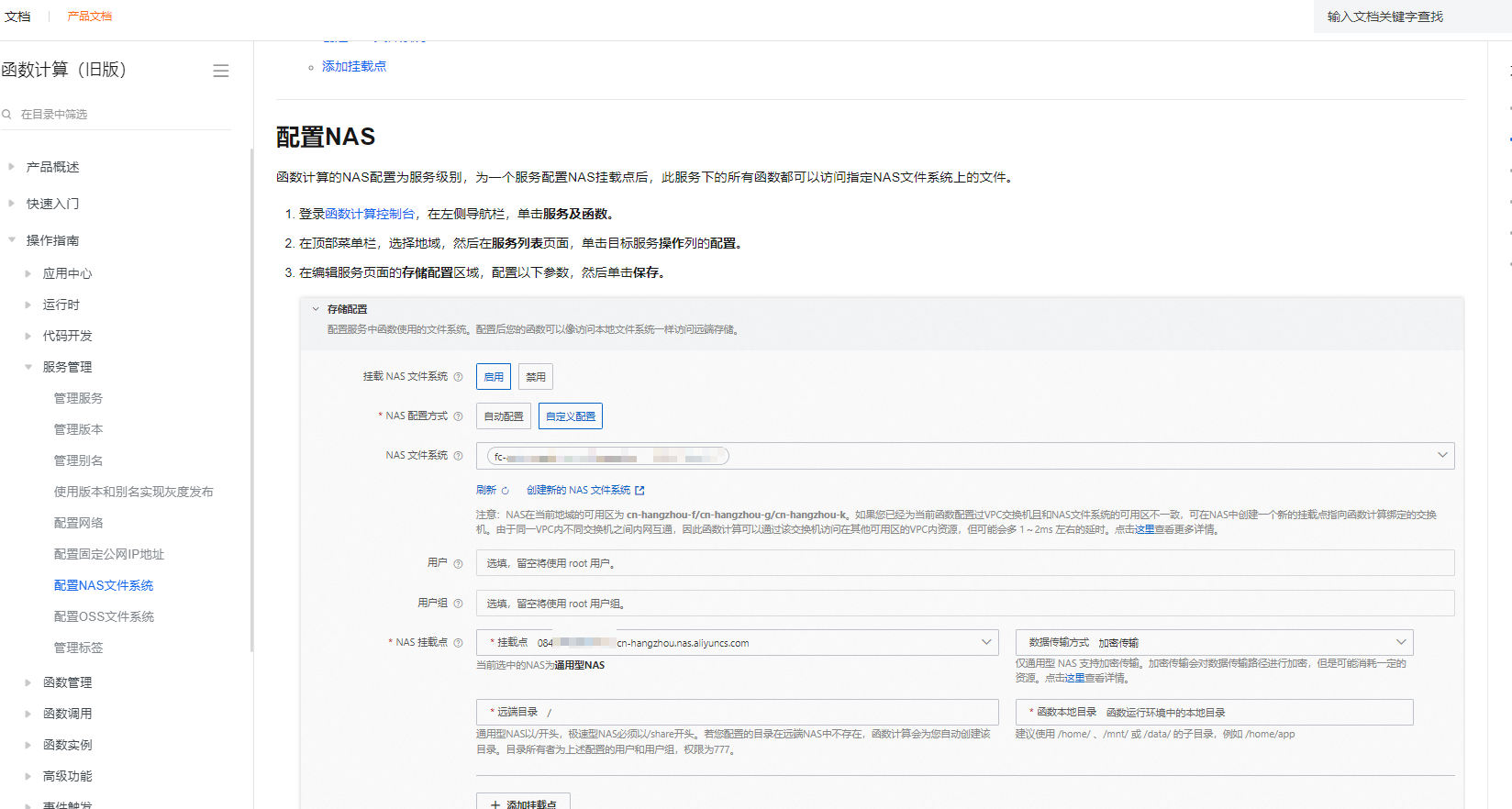Screen dimensions: 1512x809
Task: Click help icon next to NAS 配置方式
Action: 458,416
